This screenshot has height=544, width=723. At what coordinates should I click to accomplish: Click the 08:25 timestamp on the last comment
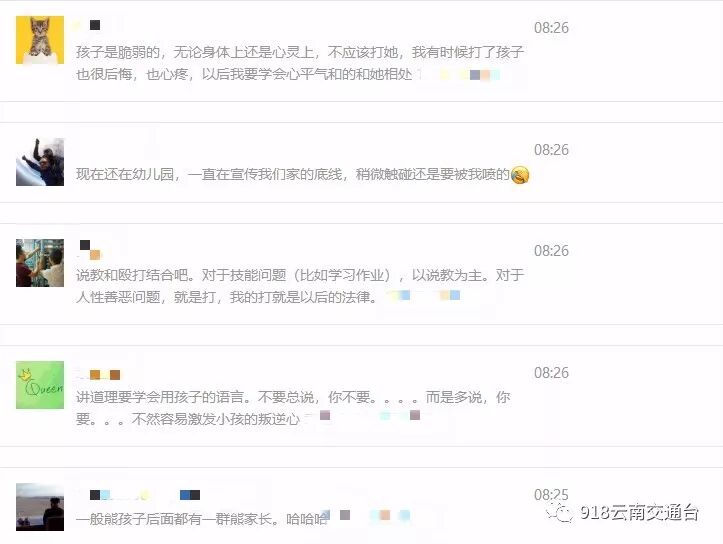pyautogui.click(x=551, y=495)
